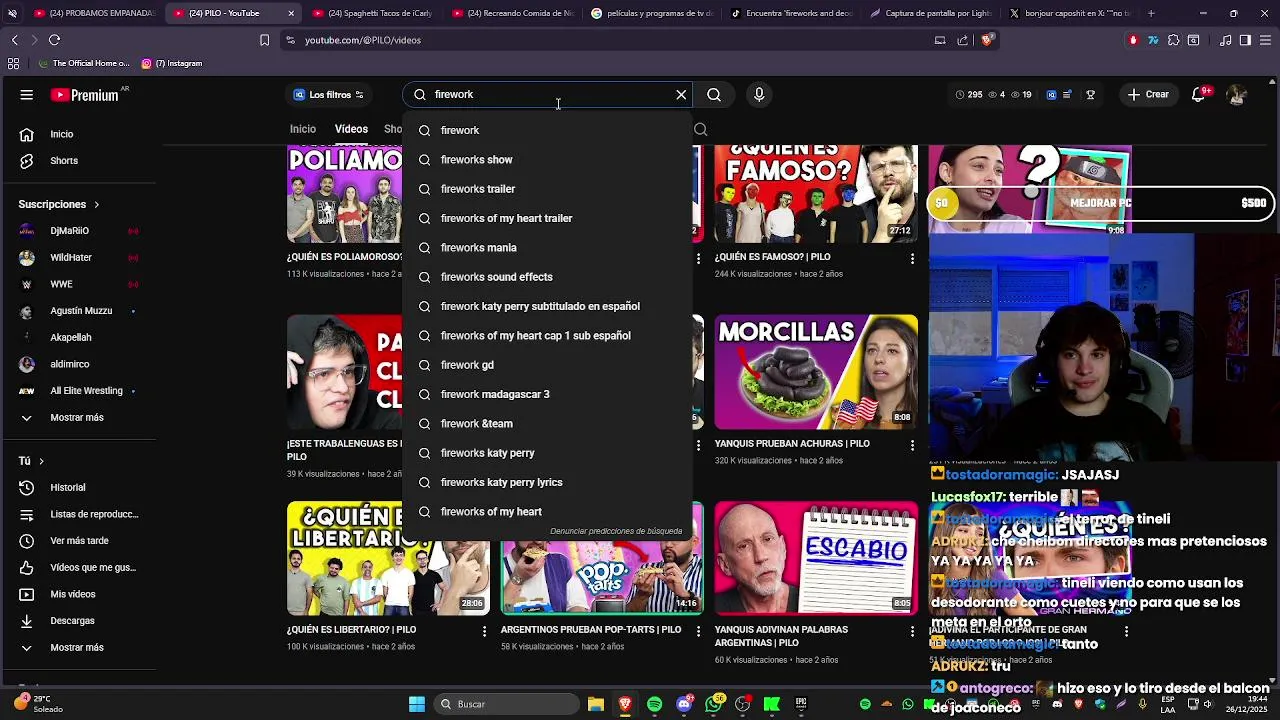
Task: Search within channel using magnifier icon
Action: [700, 129]
